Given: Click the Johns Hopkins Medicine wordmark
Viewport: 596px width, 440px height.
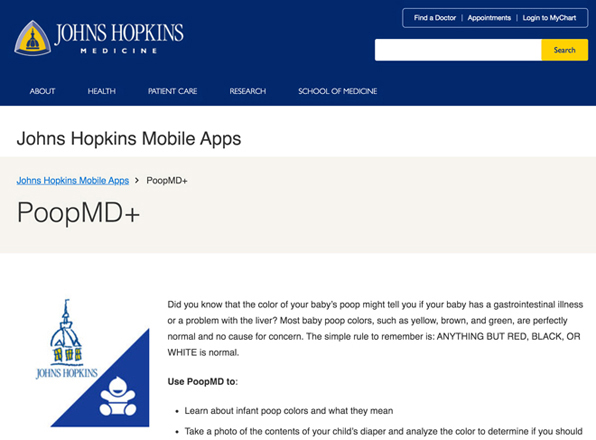Looking at the screenshot, I should click(119, 38).
